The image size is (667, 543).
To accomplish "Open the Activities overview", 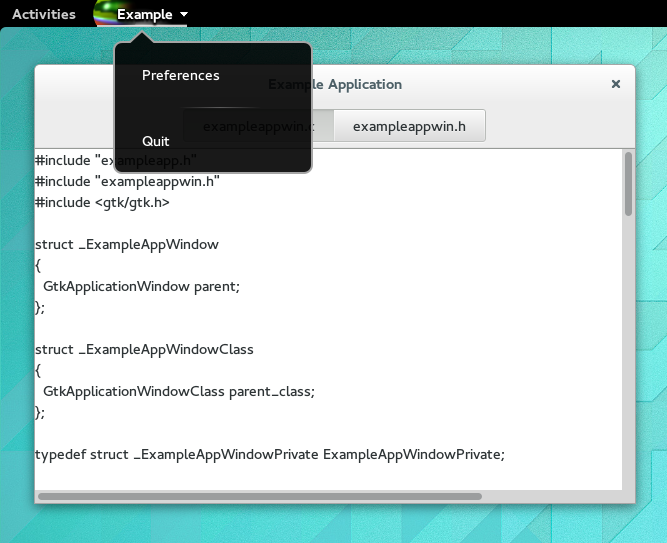I will (x=43, y=14).
